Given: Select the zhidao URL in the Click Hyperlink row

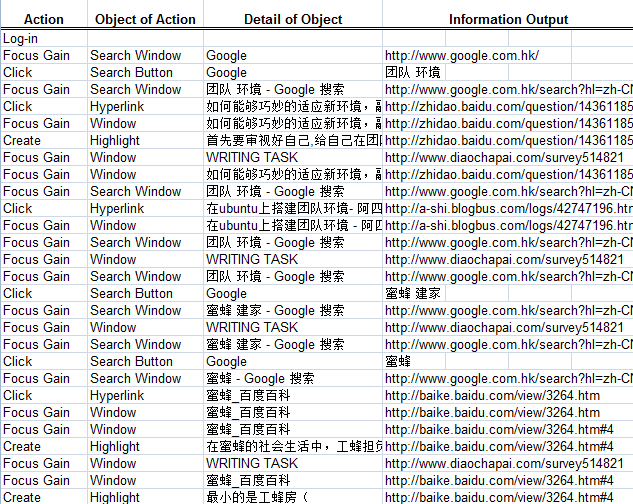Looking at the screenshot, I should click(x=509, y=107).
